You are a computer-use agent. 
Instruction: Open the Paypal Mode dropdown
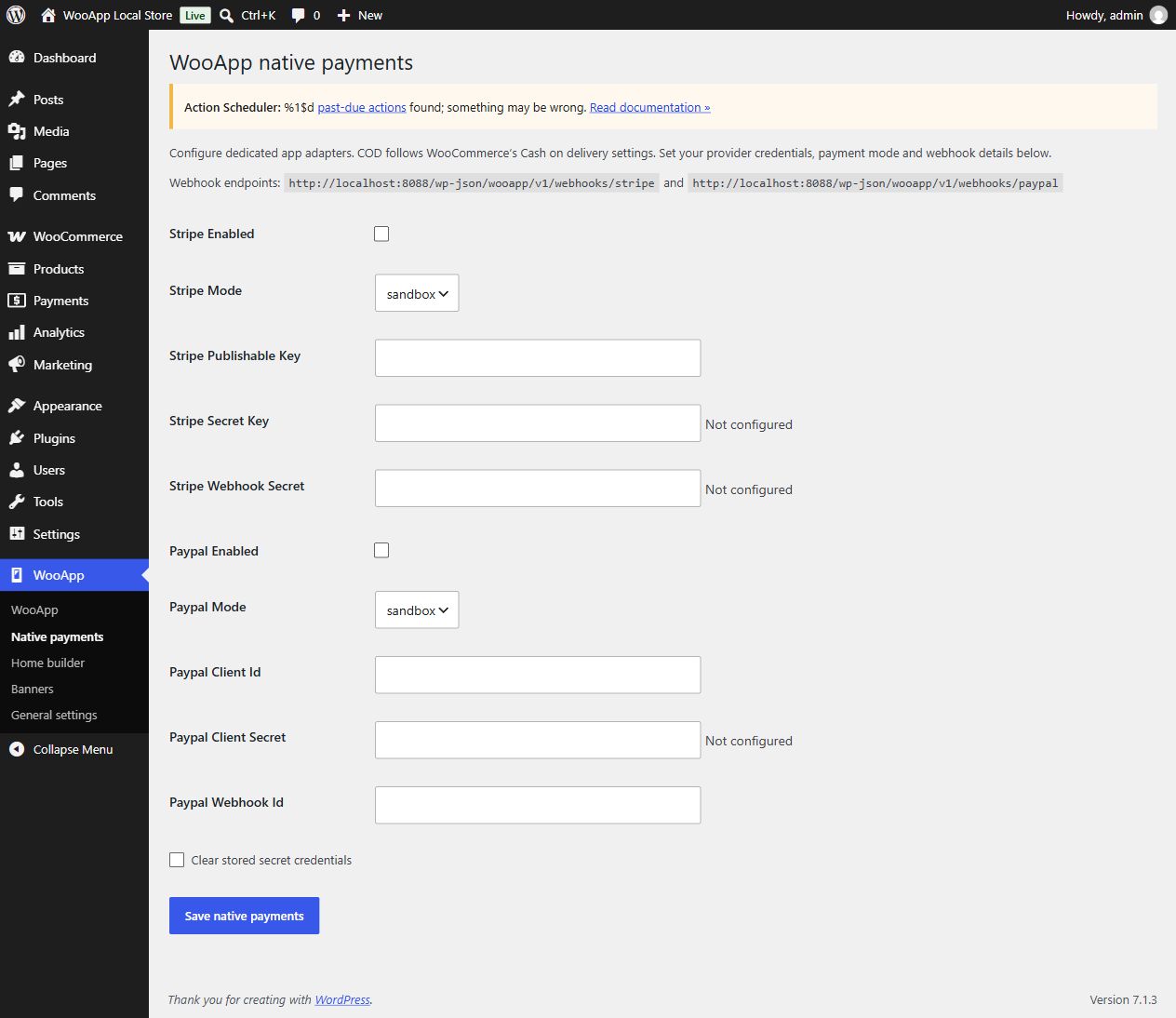pyautogui.click(x=417, y=609)
